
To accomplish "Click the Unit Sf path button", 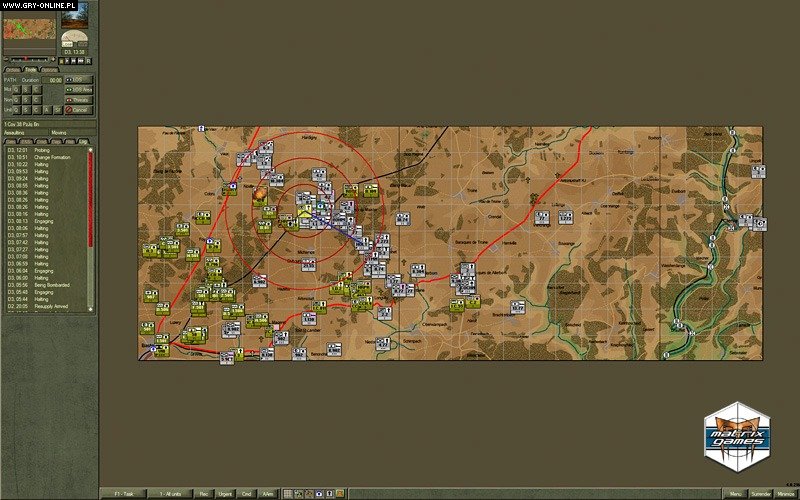I will tap(58, 110).
